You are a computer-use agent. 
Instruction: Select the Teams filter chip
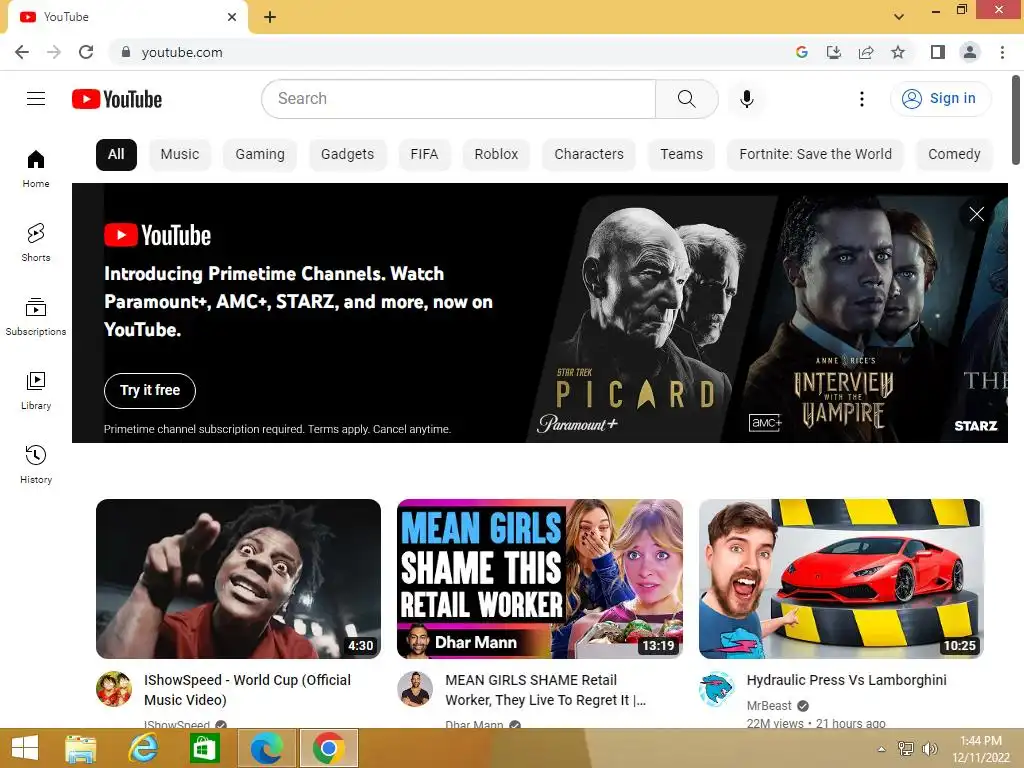pyautogui.click(x=681, y=155)
